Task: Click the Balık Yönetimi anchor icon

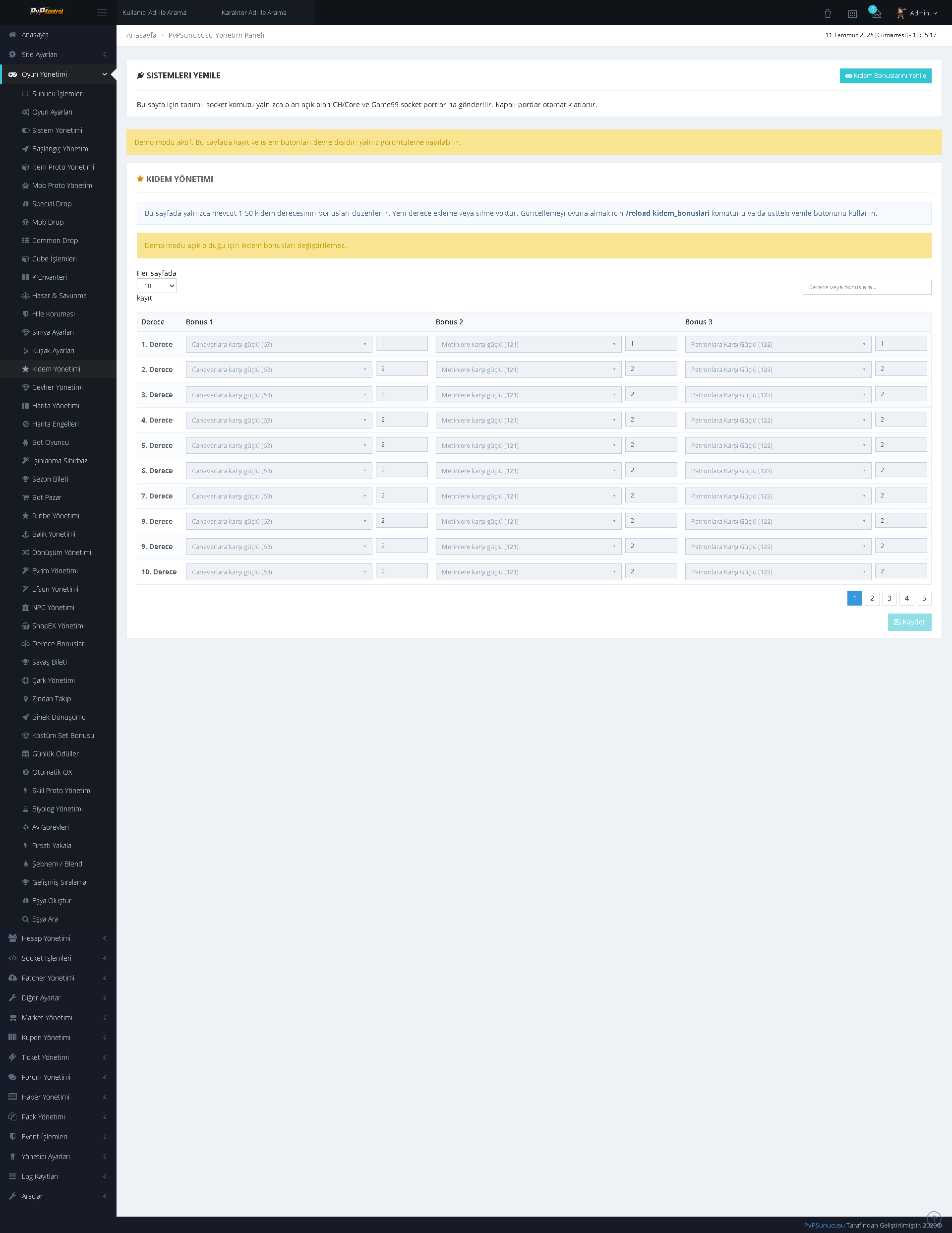Action: 25,534
